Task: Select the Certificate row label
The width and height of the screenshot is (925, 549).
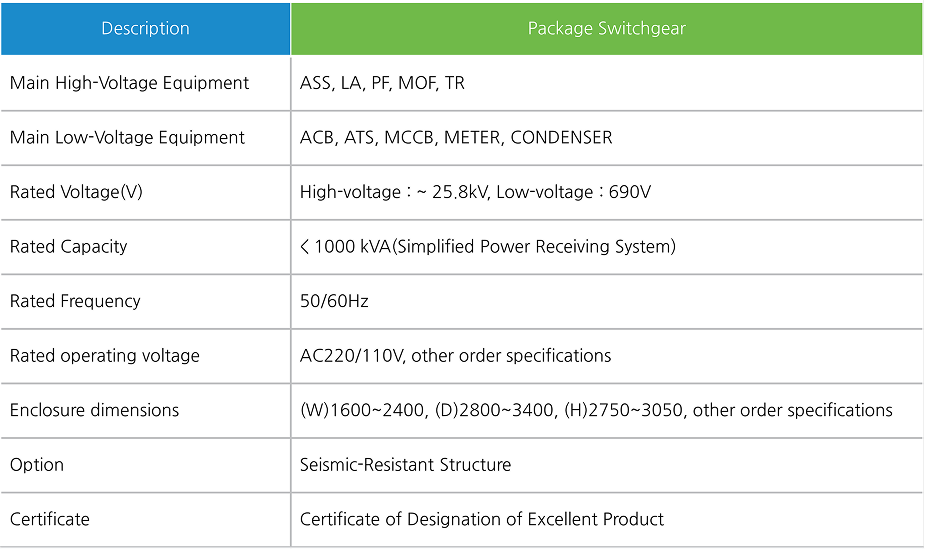Action: (x=50, y=519)
